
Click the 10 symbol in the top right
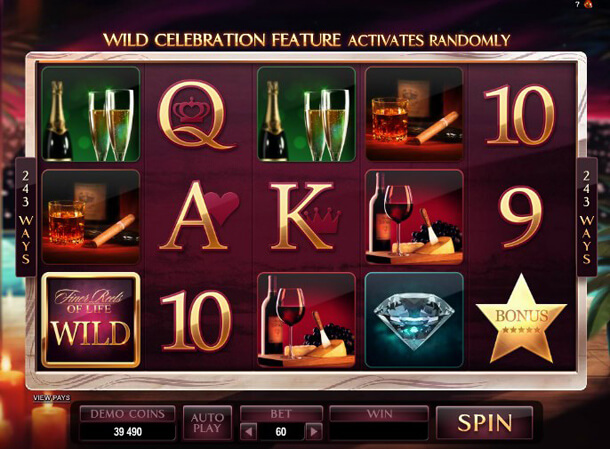tap(519, 115)
